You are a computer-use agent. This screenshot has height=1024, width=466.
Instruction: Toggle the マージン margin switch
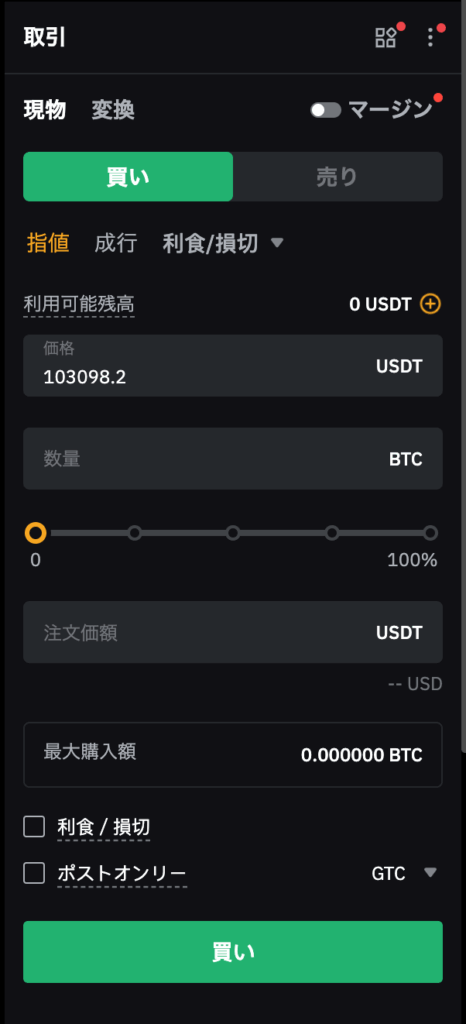[x=326, y=110]
